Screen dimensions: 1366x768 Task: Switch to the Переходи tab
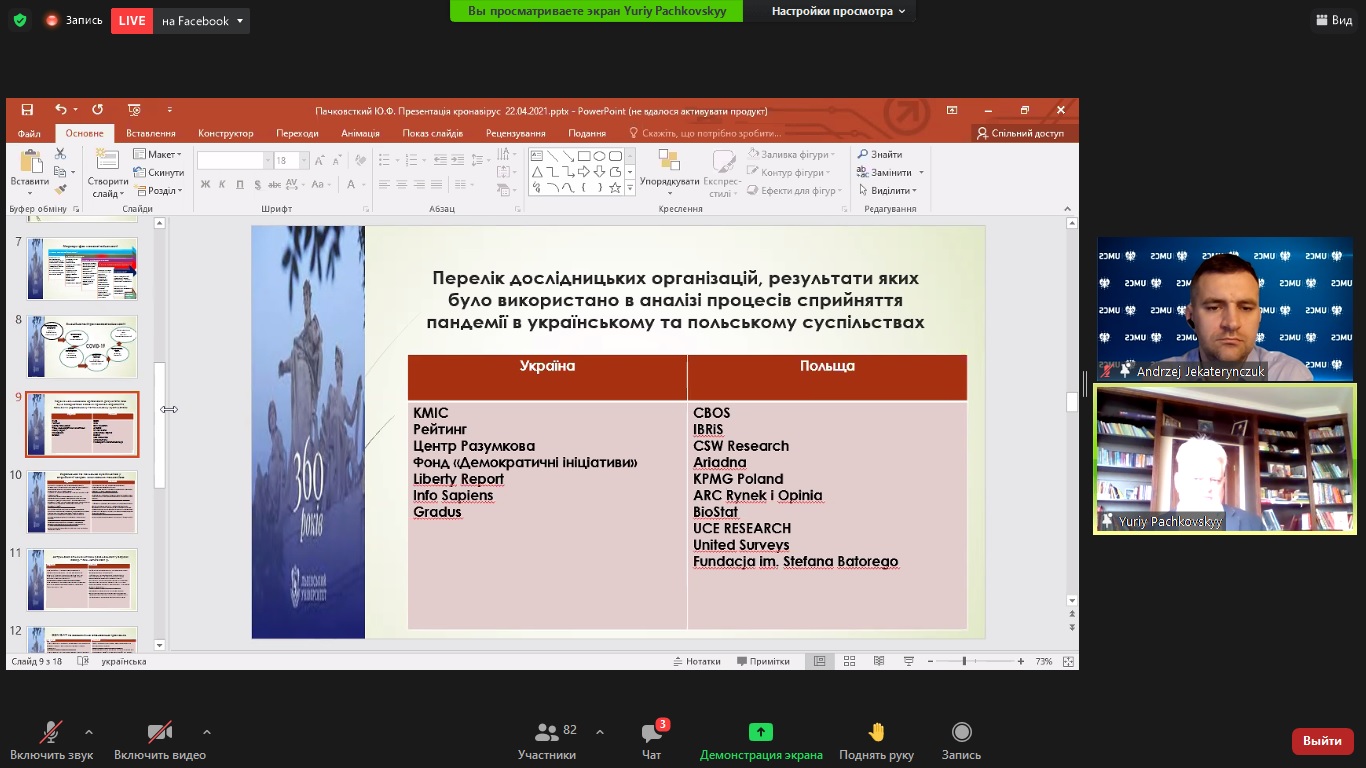coord(297,133)
